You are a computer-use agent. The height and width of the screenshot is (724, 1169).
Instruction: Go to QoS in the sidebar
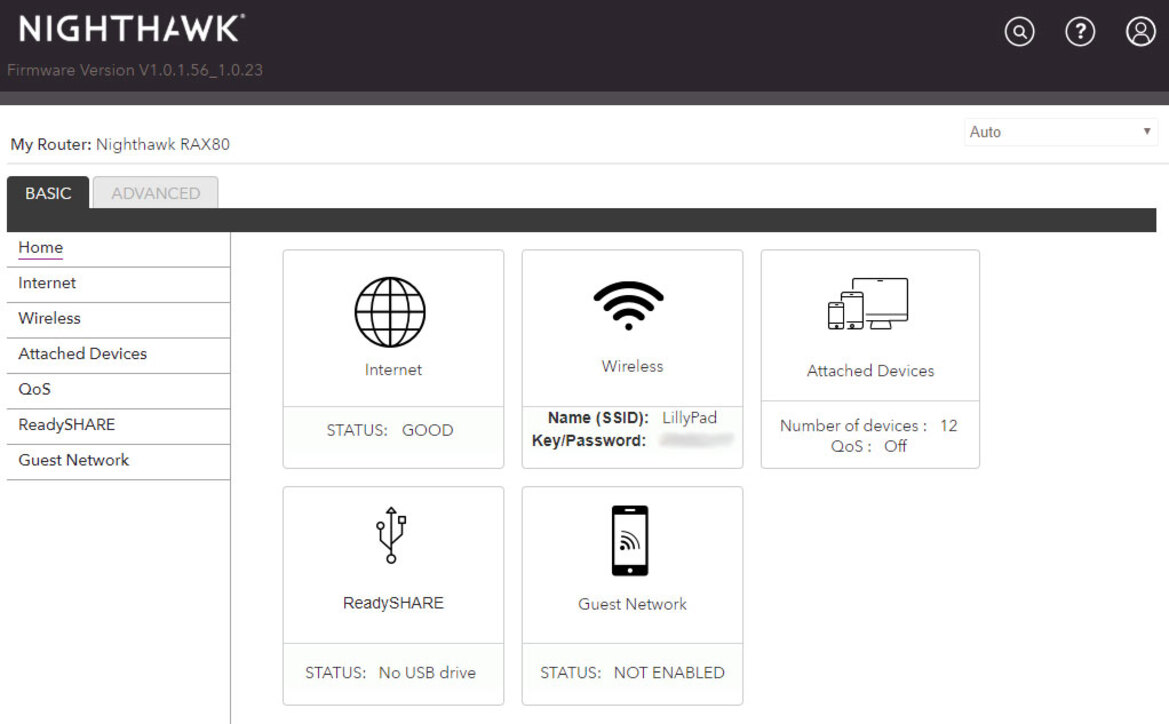(119, 390)
